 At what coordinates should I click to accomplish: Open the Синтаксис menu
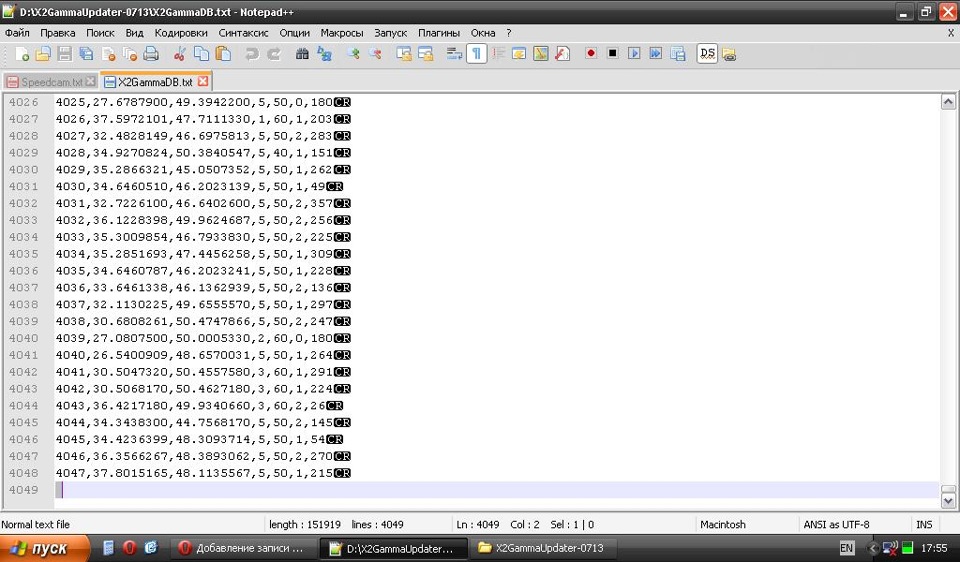pos(243,33)
